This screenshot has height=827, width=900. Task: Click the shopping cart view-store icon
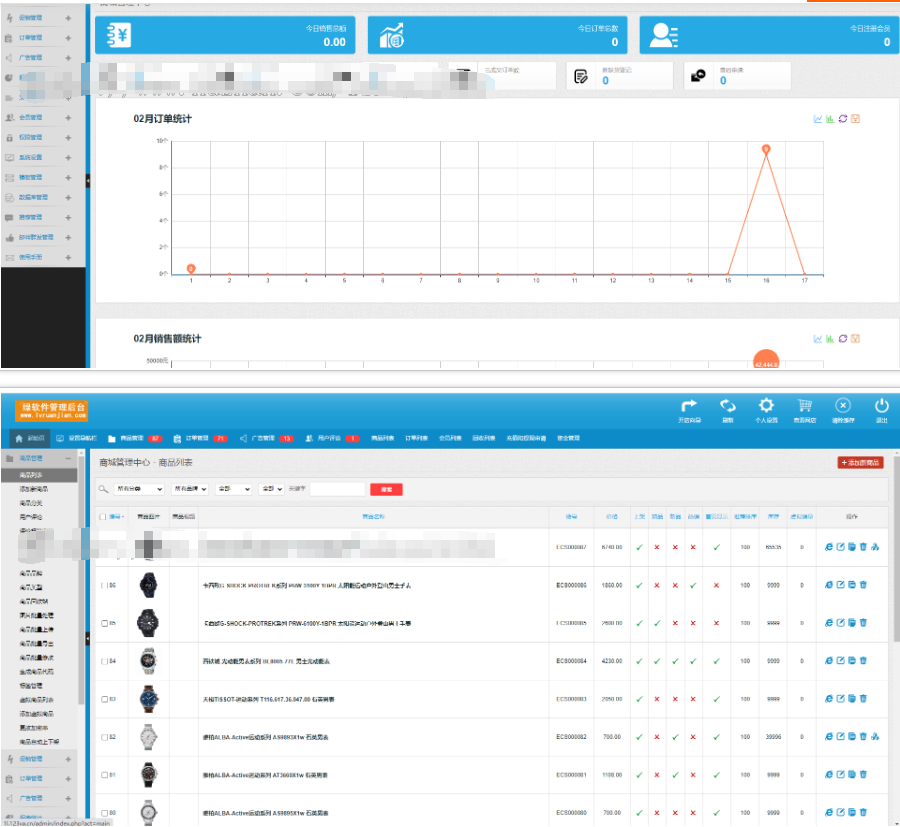tap(804, 409)
